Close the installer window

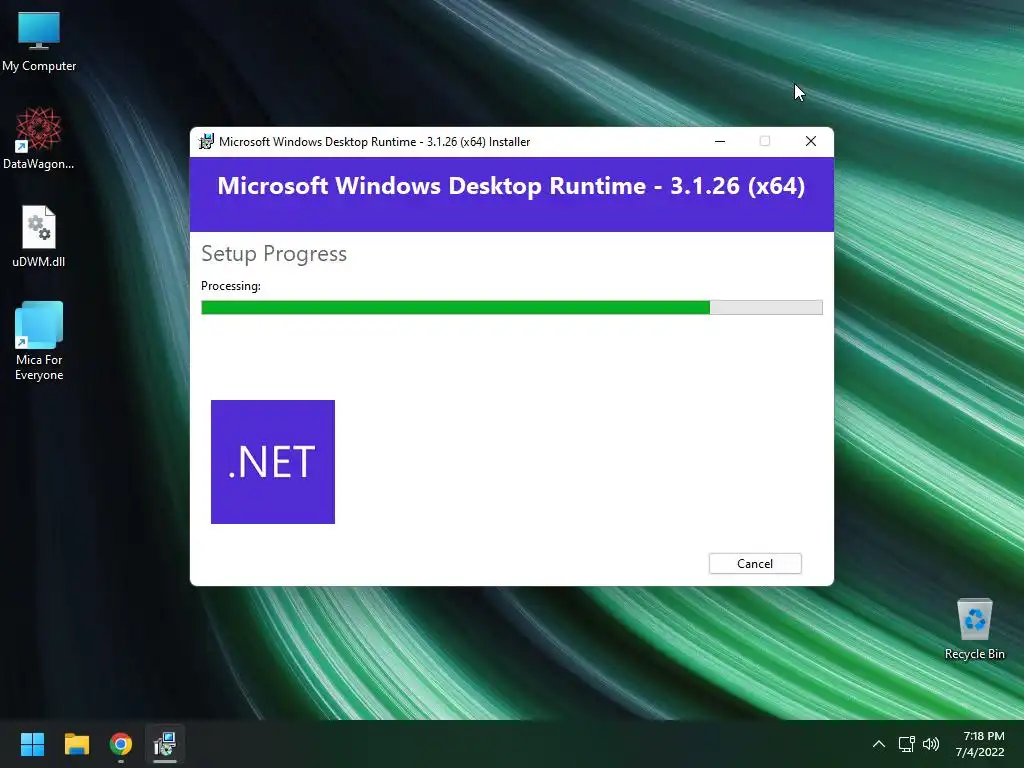tap(810, 142)
